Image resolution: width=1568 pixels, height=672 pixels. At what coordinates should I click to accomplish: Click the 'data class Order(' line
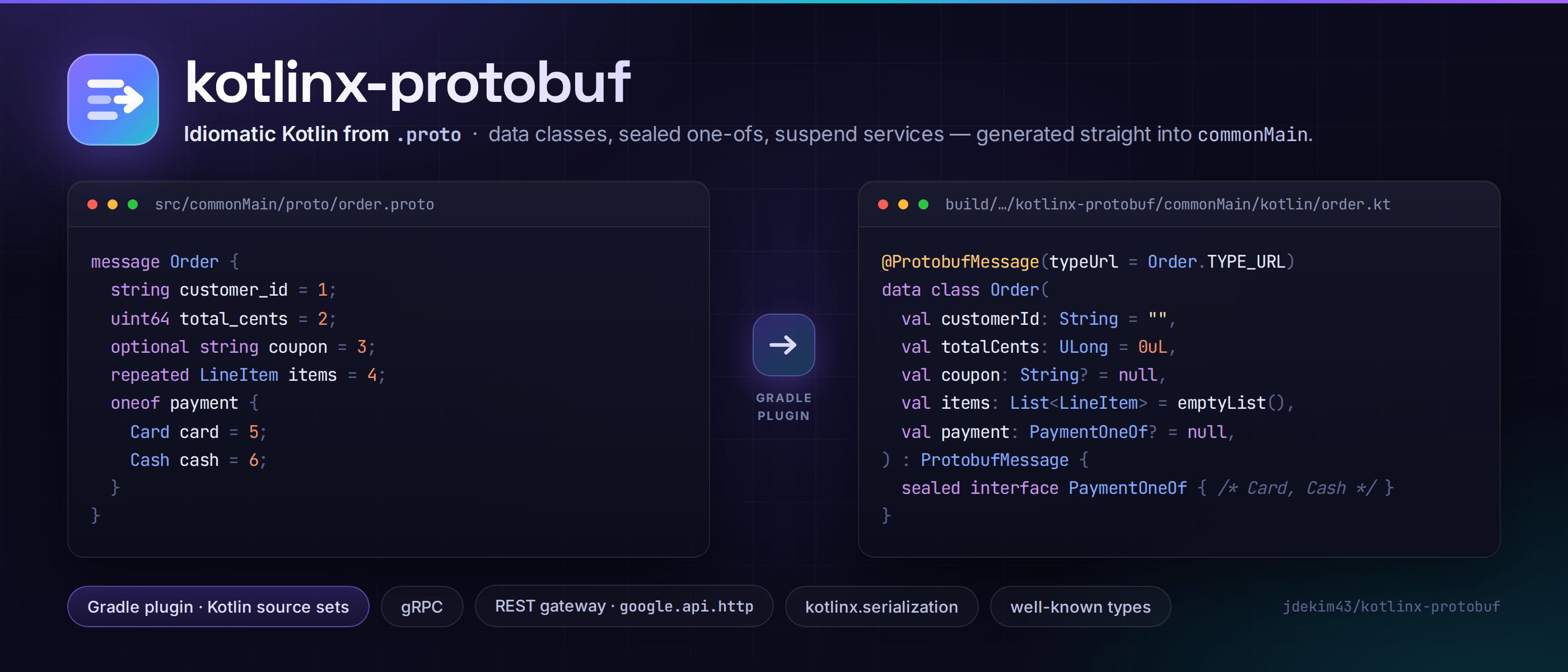coord(965,290)
